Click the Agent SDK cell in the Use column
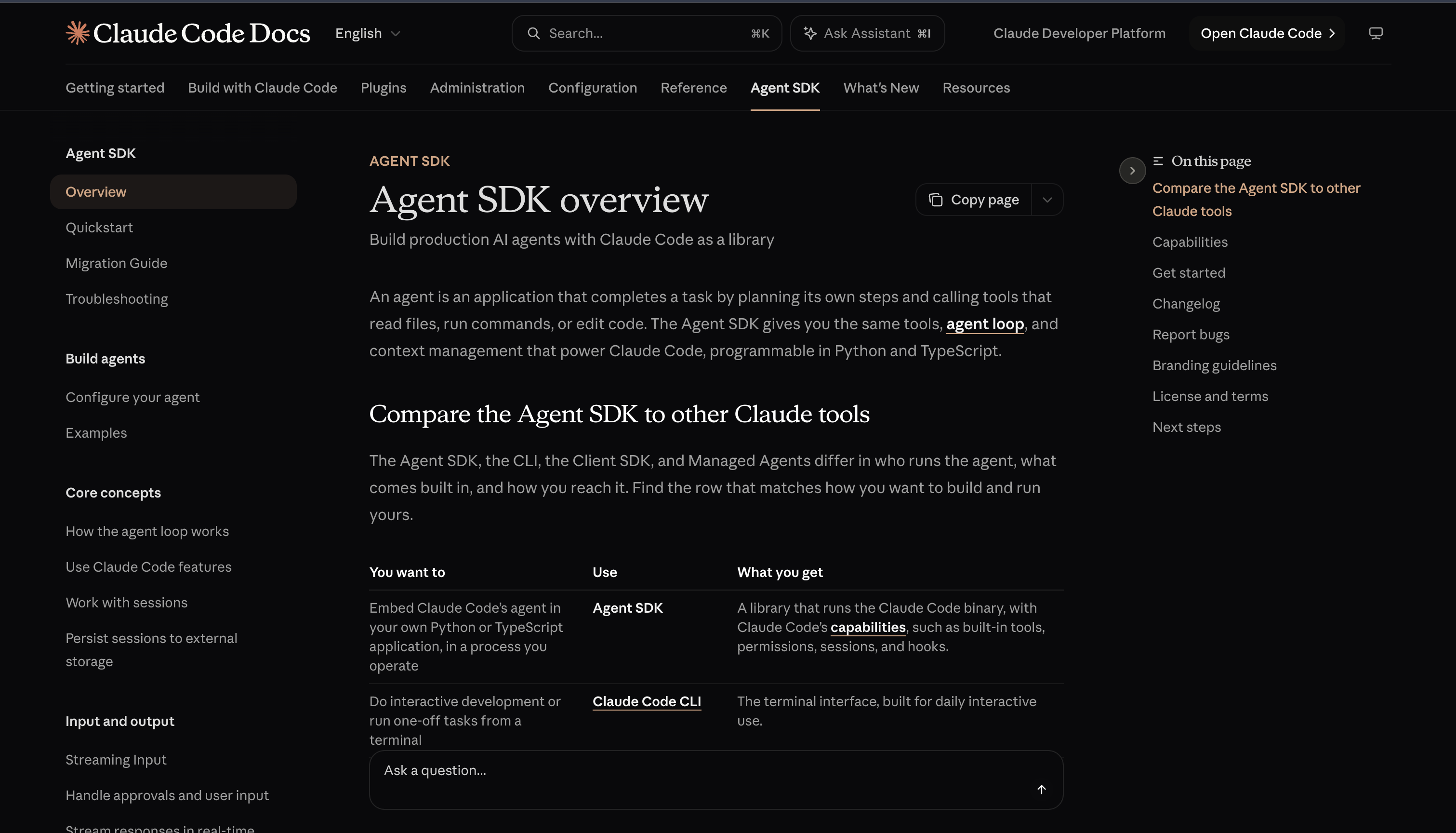Viewport: 1456px width, 833px height. pos(628,608)
